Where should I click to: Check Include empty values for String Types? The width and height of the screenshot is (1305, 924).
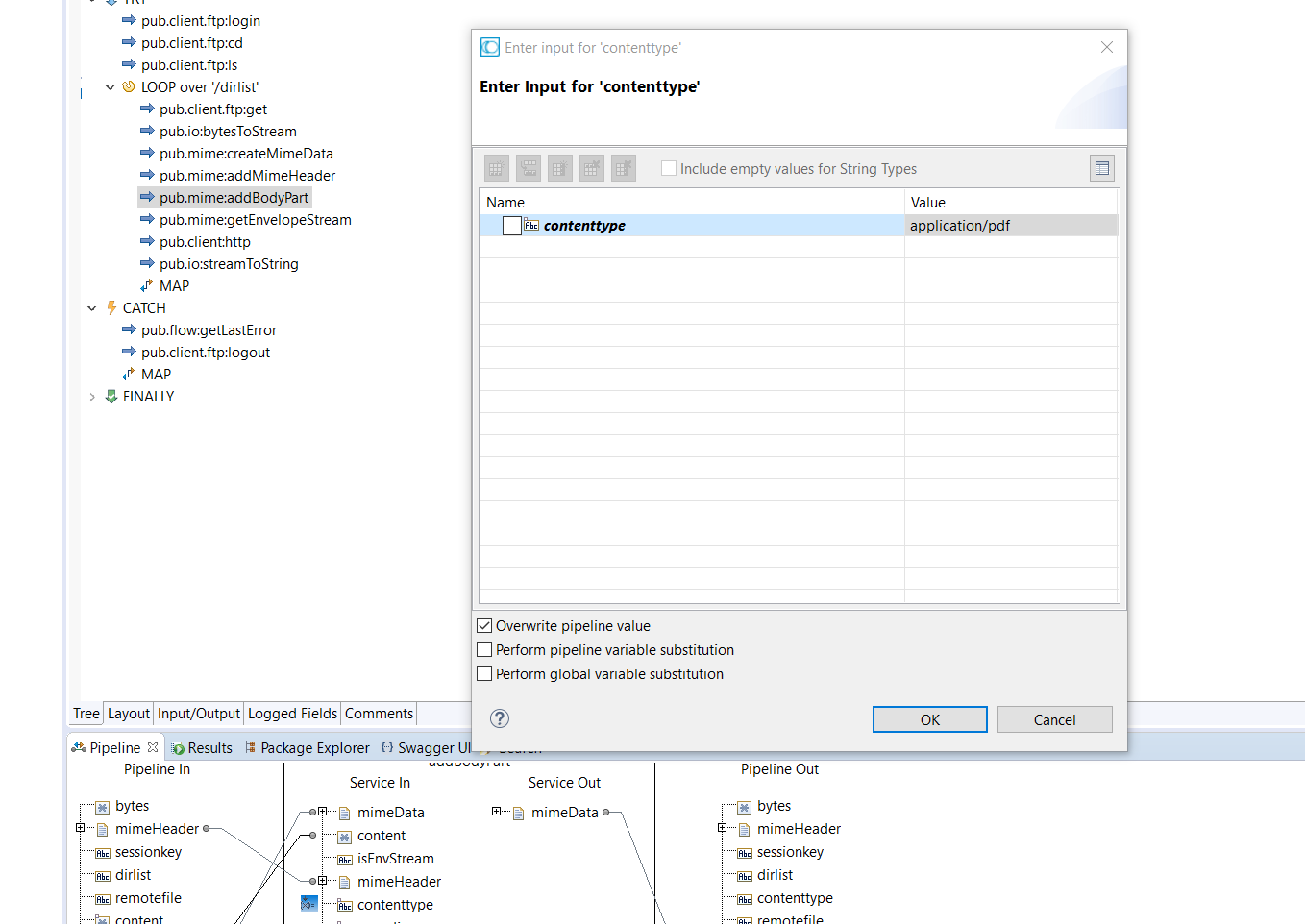(x=669, y=168)
